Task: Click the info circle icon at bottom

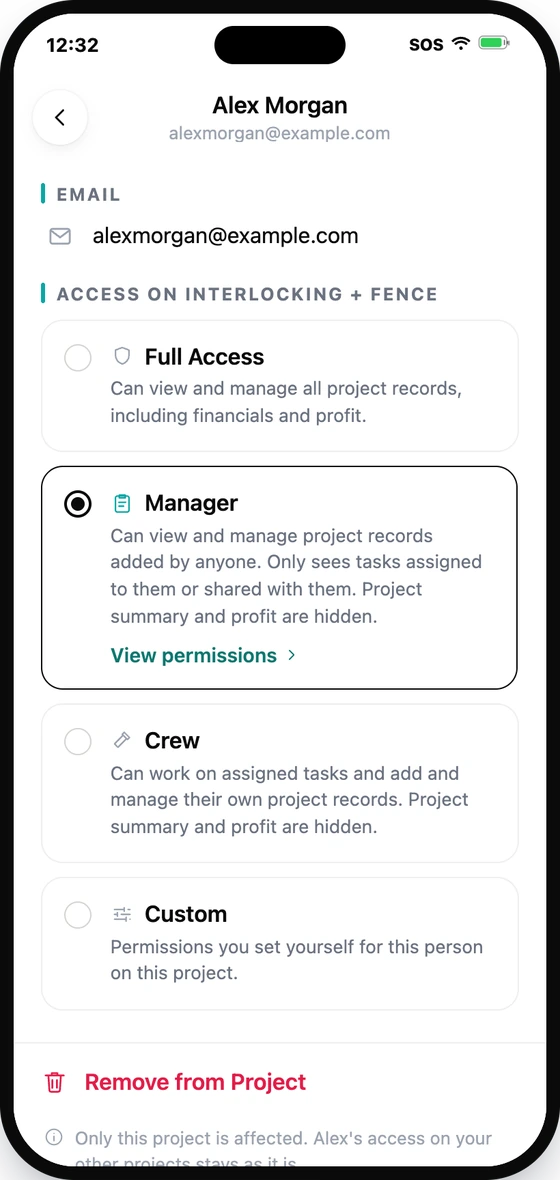Action: point(54,1137)
